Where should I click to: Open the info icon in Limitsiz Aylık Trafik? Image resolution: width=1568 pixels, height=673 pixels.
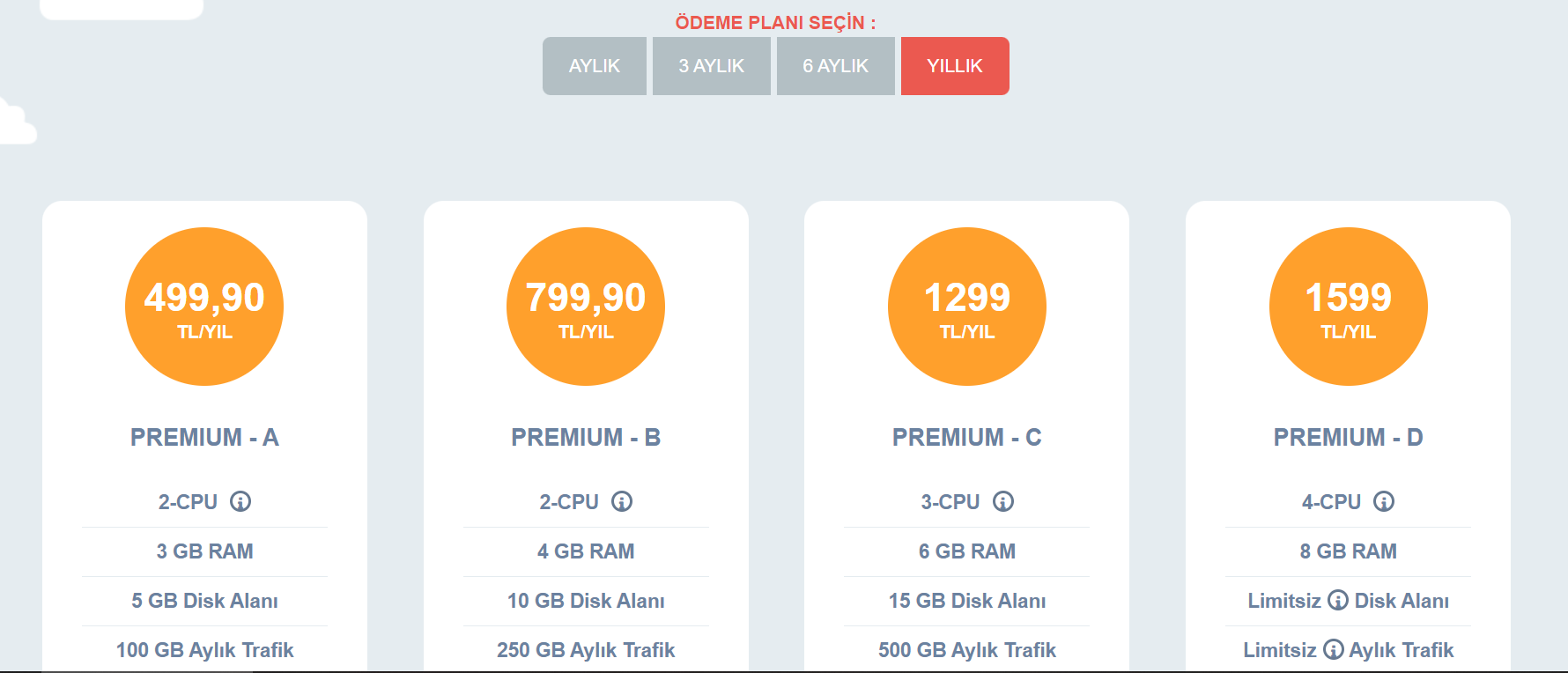(1334, 649)
